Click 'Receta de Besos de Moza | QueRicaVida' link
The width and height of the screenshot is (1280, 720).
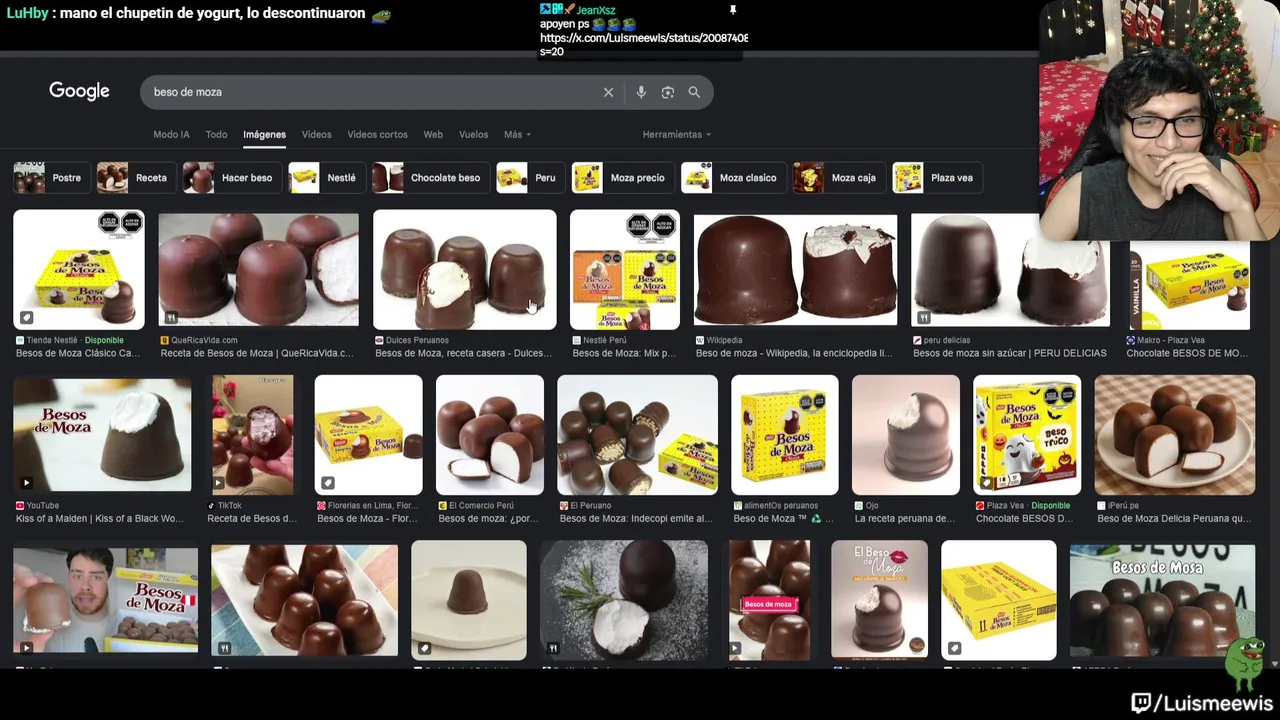257,353
